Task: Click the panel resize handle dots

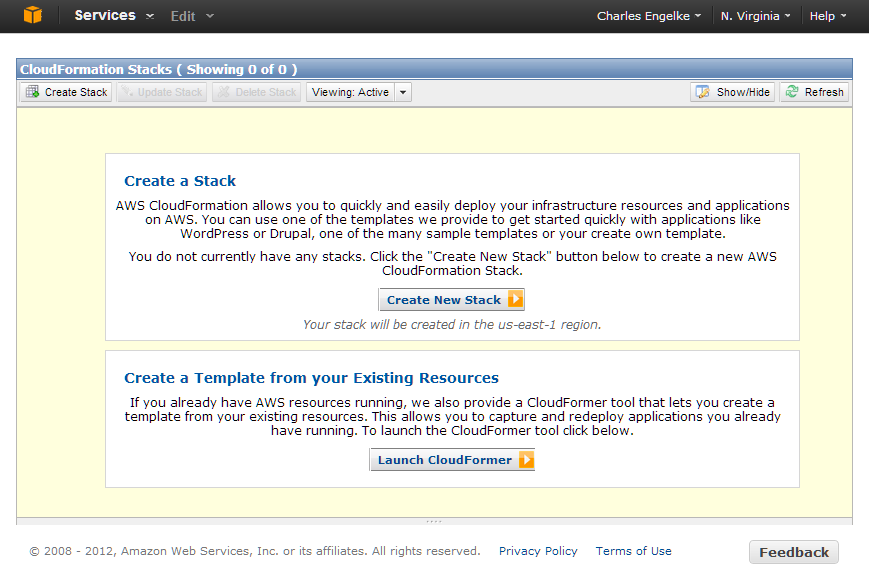Action: (434, 521)
